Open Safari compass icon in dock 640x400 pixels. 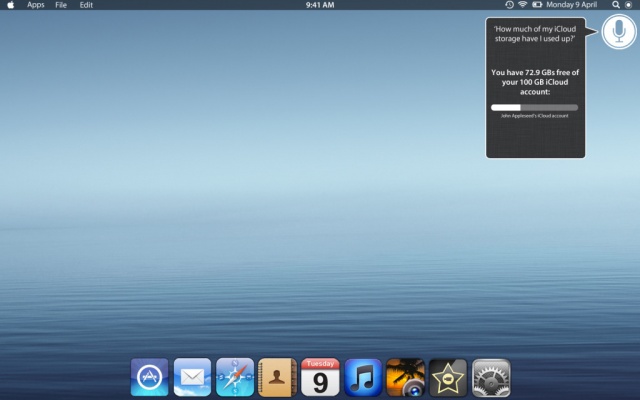(235, 377)
